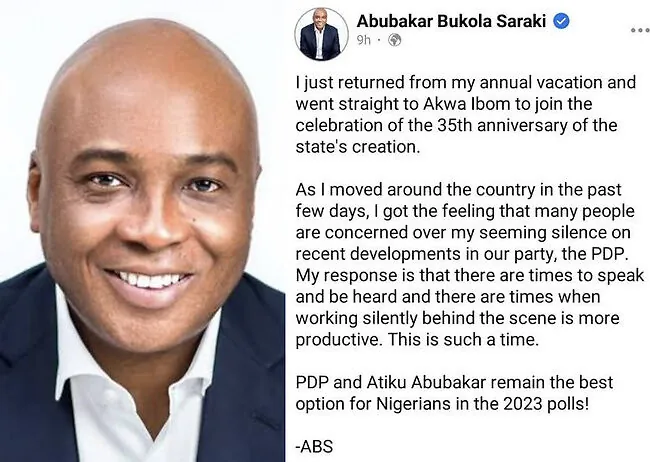650x462 pixels.
Task: Click the phrase working silently behind the scene
Action: pyautogui.click(x=423, y=318)
